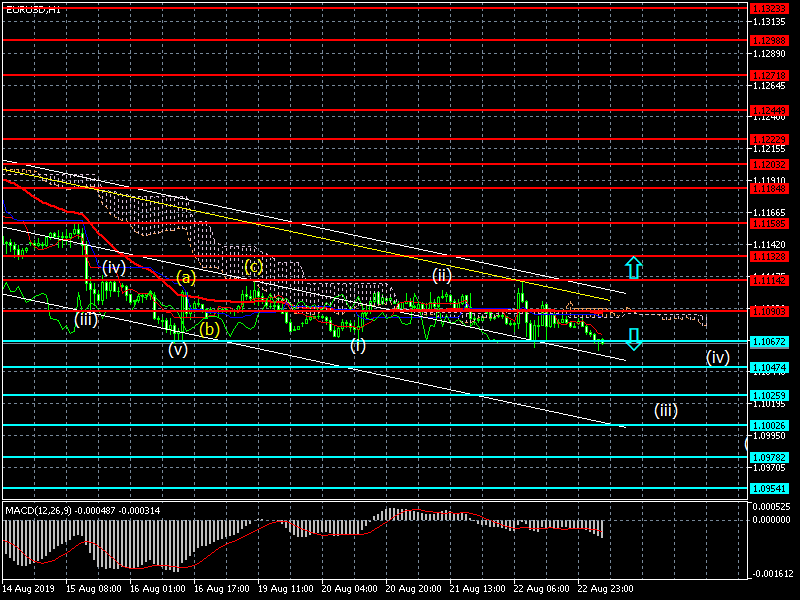The height and width of the screenshot is (600, 800).
Task: Click the red 1.13233 price level tag
Action: click(x=769, y=8)
